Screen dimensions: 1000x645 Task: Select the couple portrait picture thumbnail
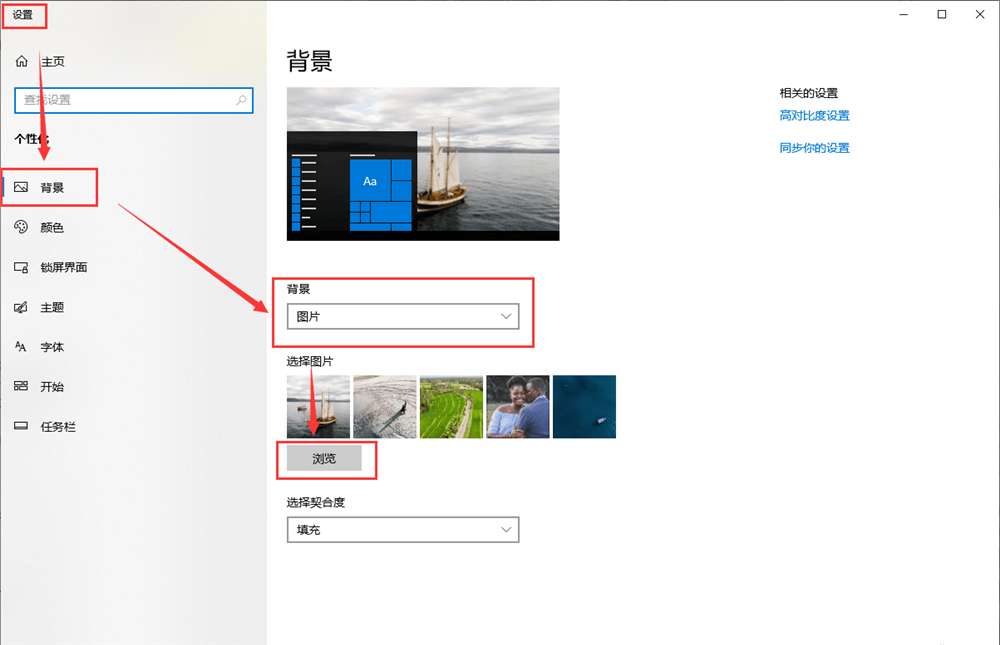(517, 407)
